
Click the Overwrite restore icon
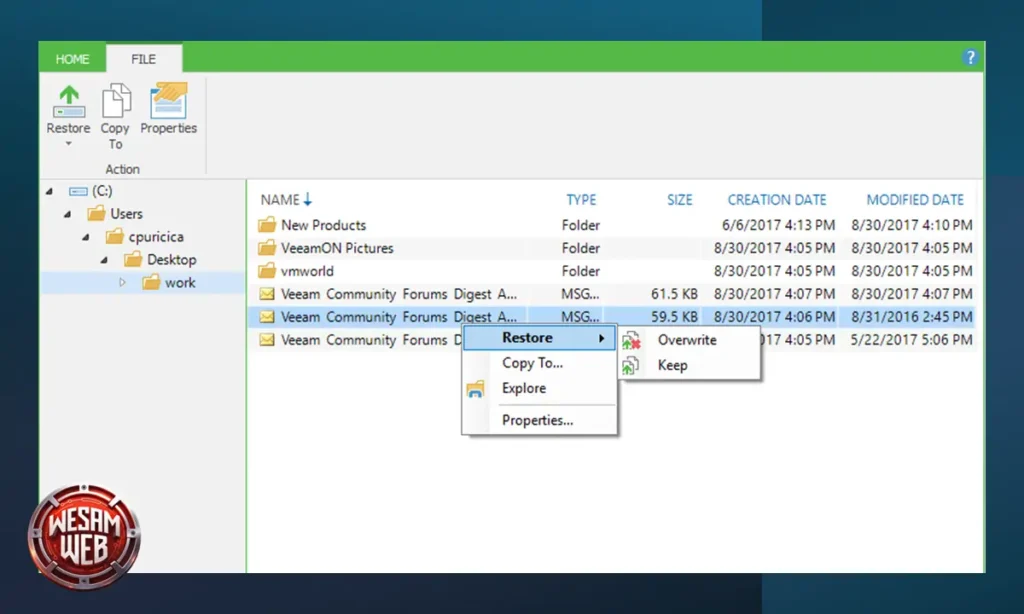[632, 340]
